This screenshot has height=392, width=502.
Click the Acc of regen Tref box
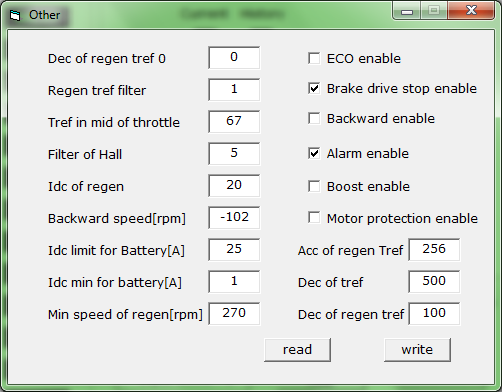434,250
